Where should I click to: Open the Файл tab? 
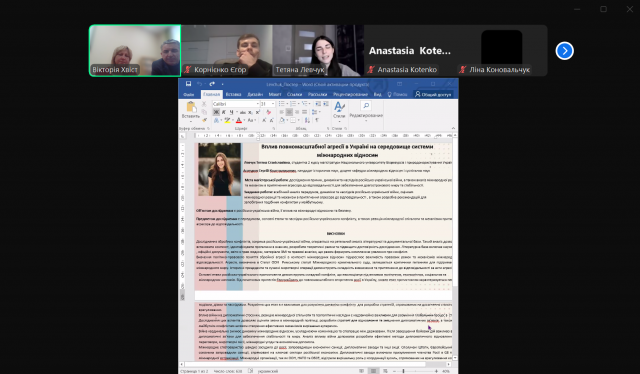189,94
